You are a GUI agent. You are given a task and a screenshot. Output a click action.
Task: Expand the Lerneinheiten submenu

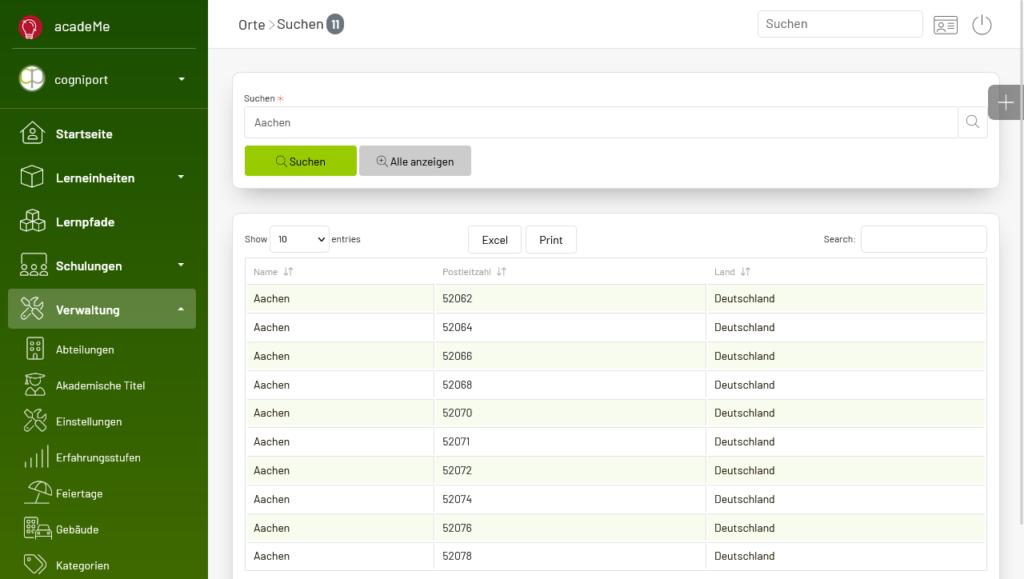coord(181,177)
